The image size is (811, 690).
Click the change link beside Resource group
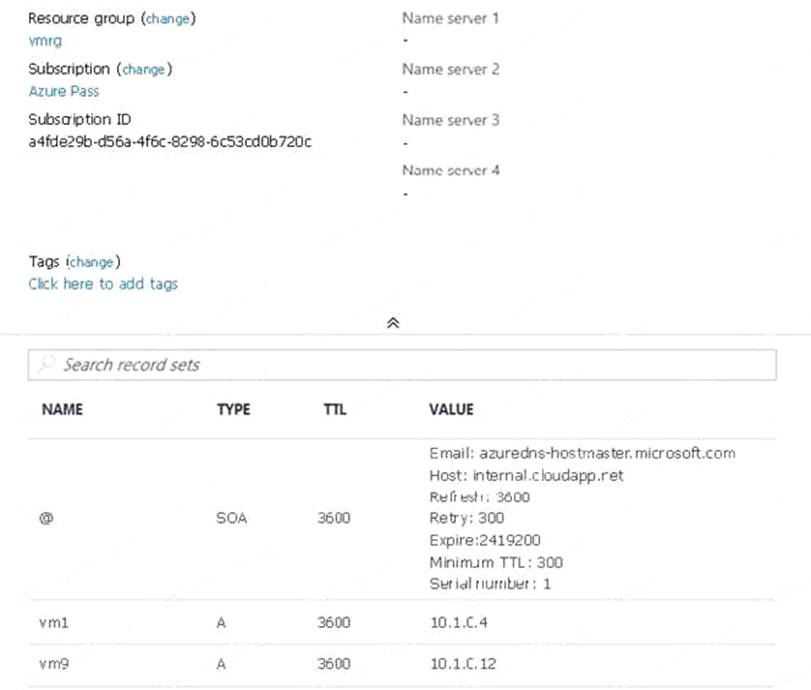click(x=168, y=19)
